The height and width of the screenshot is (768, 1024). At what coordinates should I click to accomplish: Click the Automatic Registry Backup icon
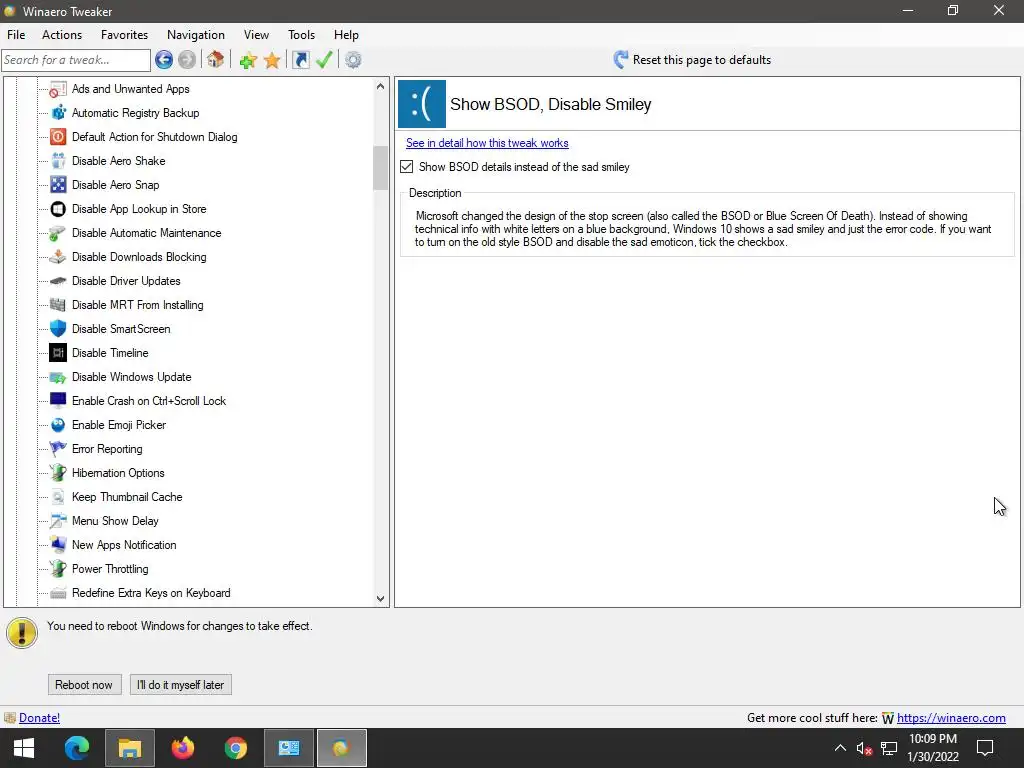[58, 113]
